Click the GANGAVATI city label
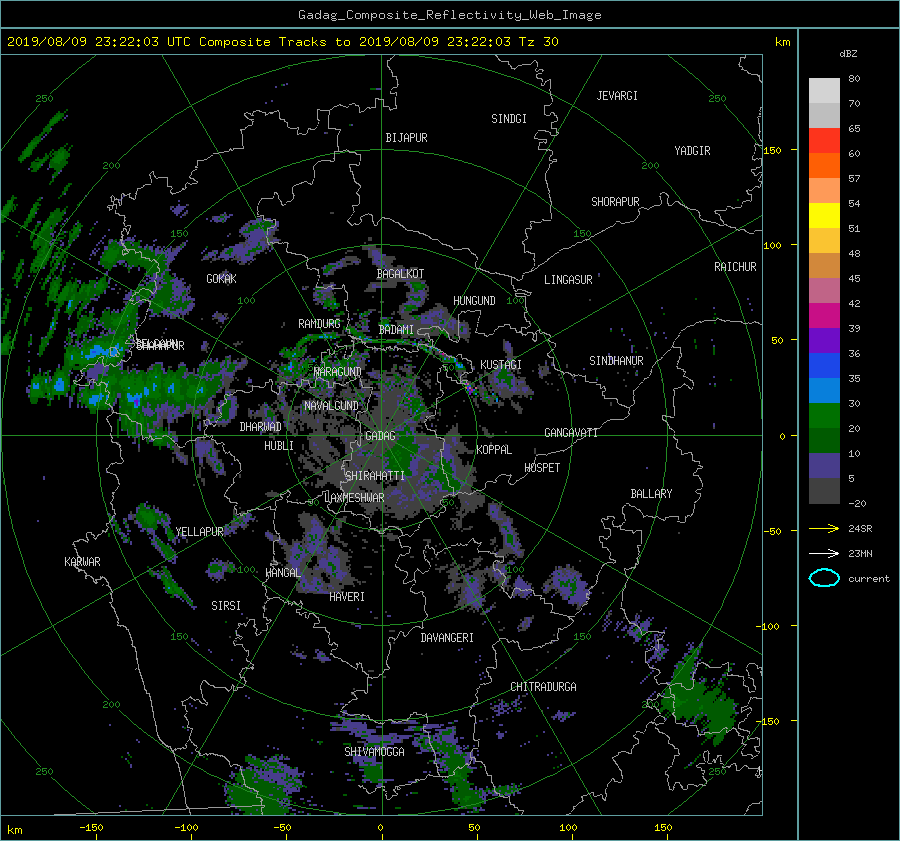This screenshot has height=841, width=900. (571, 433)
